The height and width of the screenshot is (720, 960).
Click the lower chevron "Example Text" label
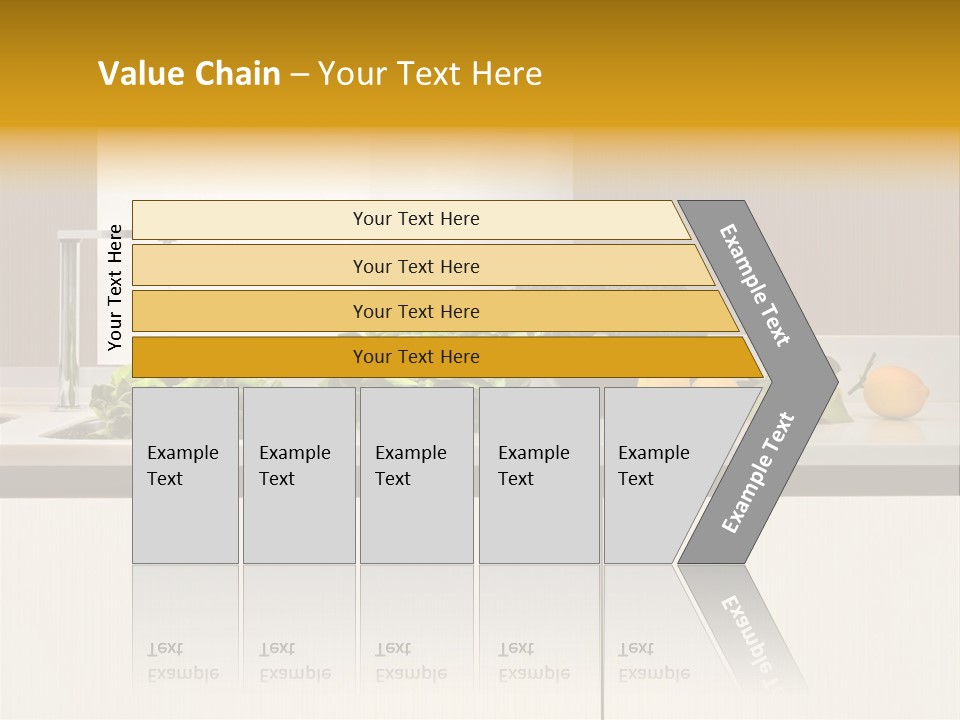[758, 473]
